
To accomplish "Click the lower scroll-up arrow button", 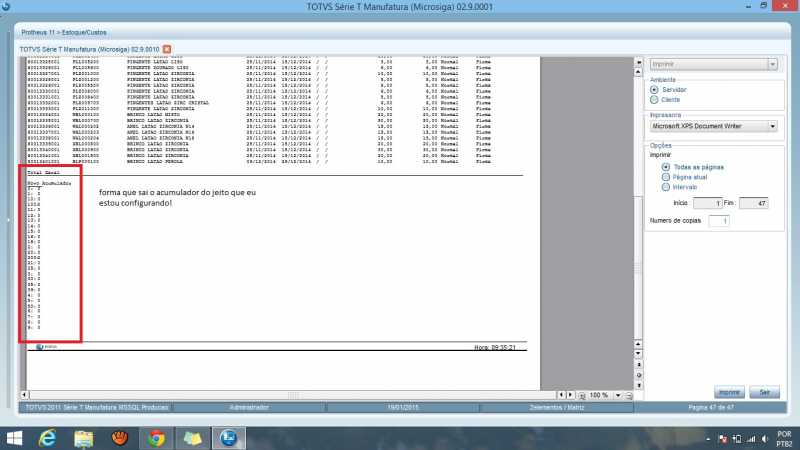I will 639,344.
